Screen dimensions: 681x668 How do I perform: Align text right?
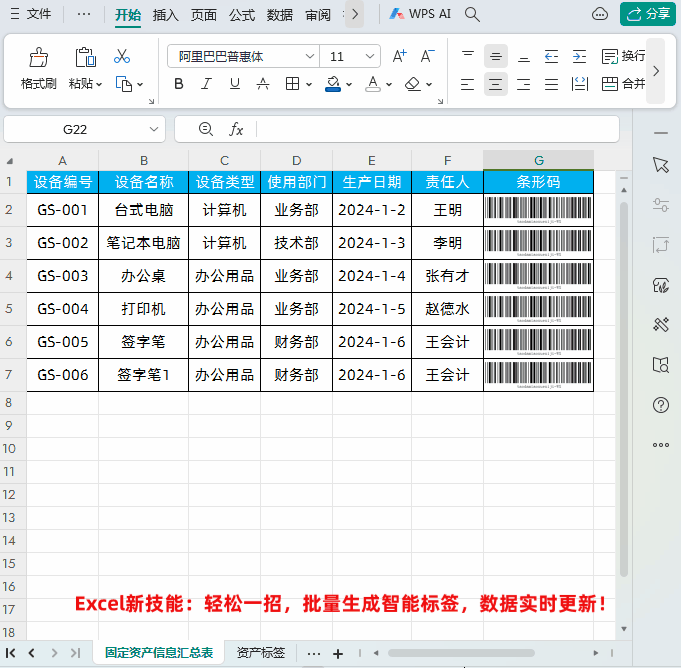[523, 84]
